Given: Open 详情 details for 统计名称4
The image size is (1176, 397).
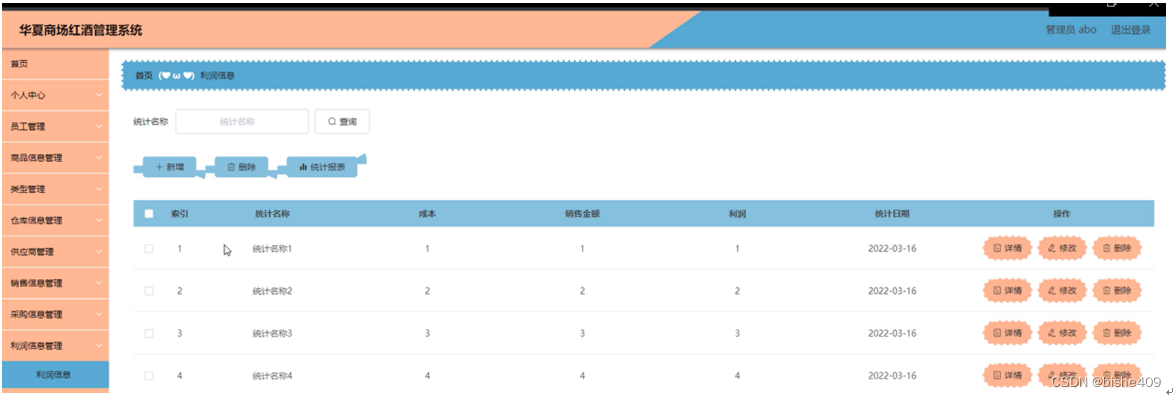Looking at the screenshot, I should click(x=1007, y=375).
